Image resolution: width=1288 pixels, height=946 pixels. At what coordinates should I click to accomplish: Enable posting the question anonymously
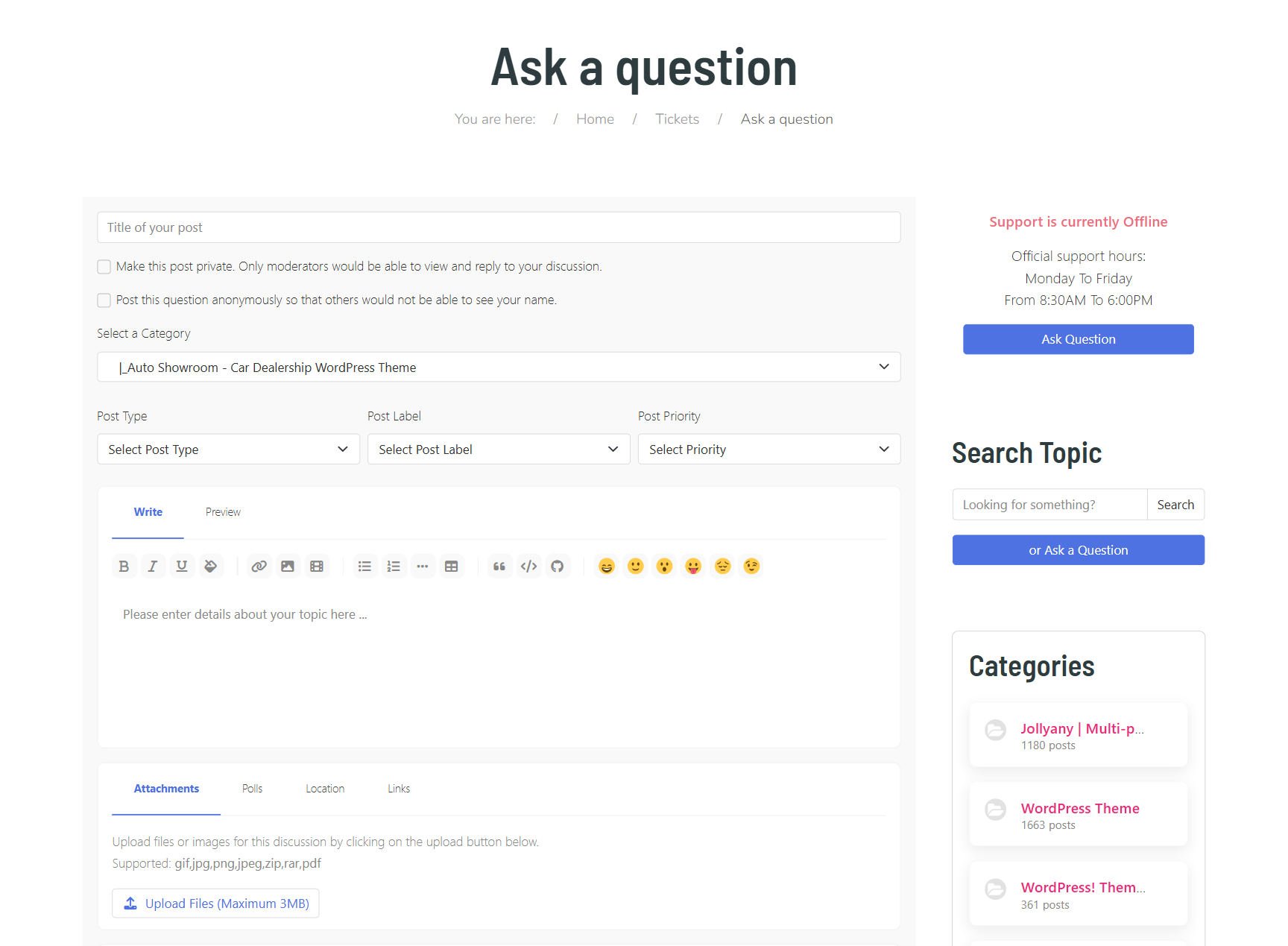104,300
